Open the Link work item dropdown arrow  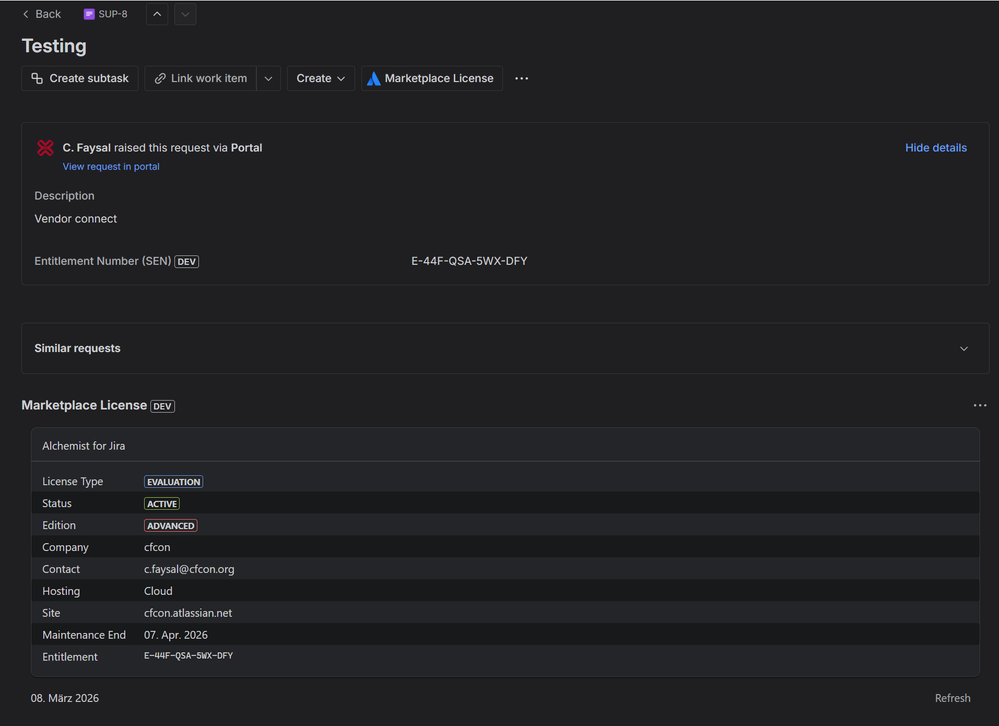click(268, 78)
